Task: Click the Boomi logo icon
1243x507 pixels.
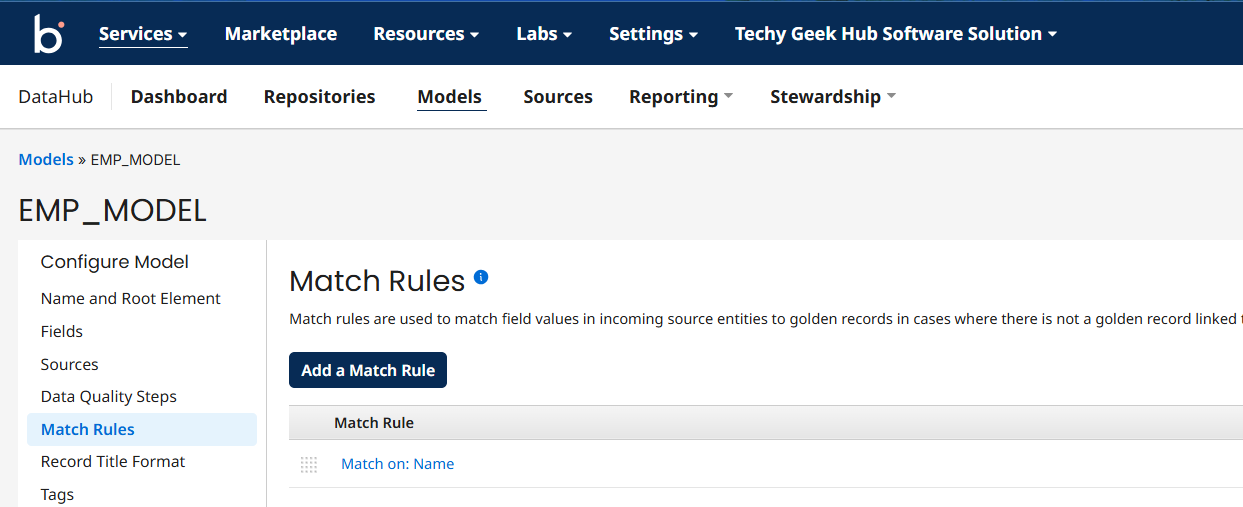Action: click(47, 33)
